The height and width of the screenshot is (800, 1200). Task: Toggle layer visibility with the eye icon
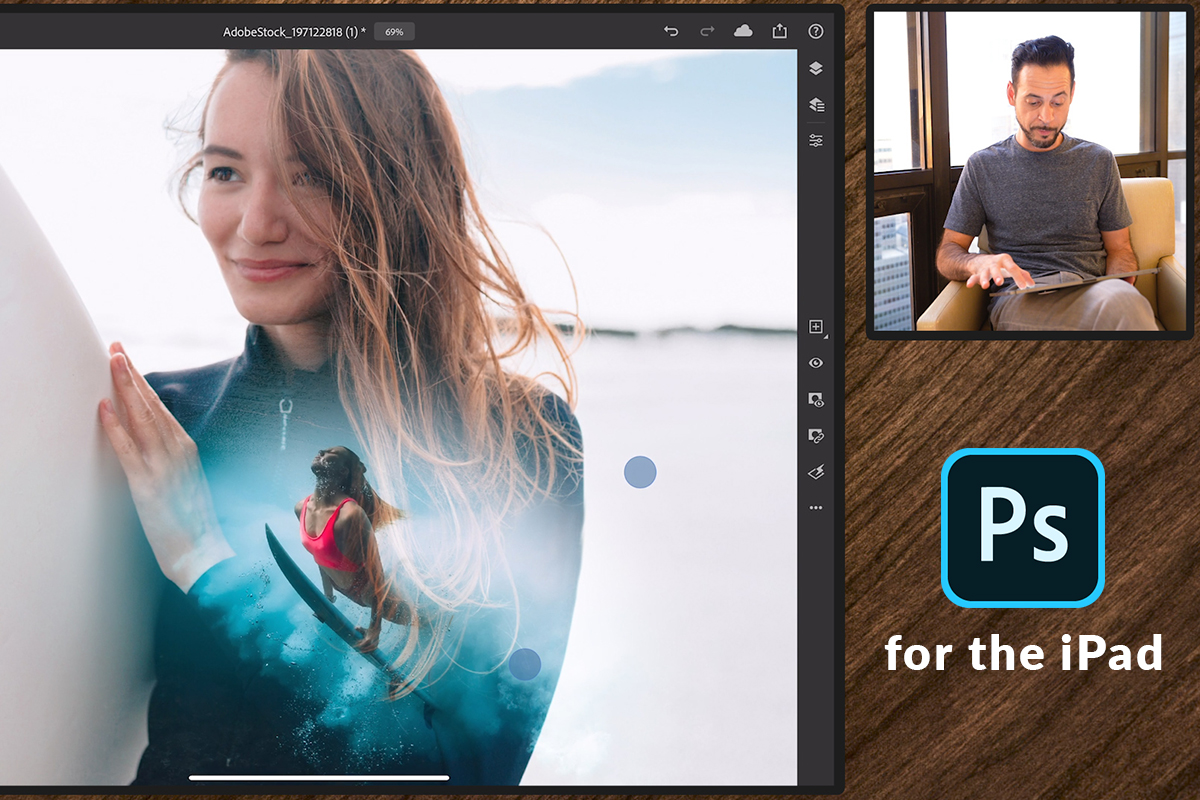pos(815,363)
